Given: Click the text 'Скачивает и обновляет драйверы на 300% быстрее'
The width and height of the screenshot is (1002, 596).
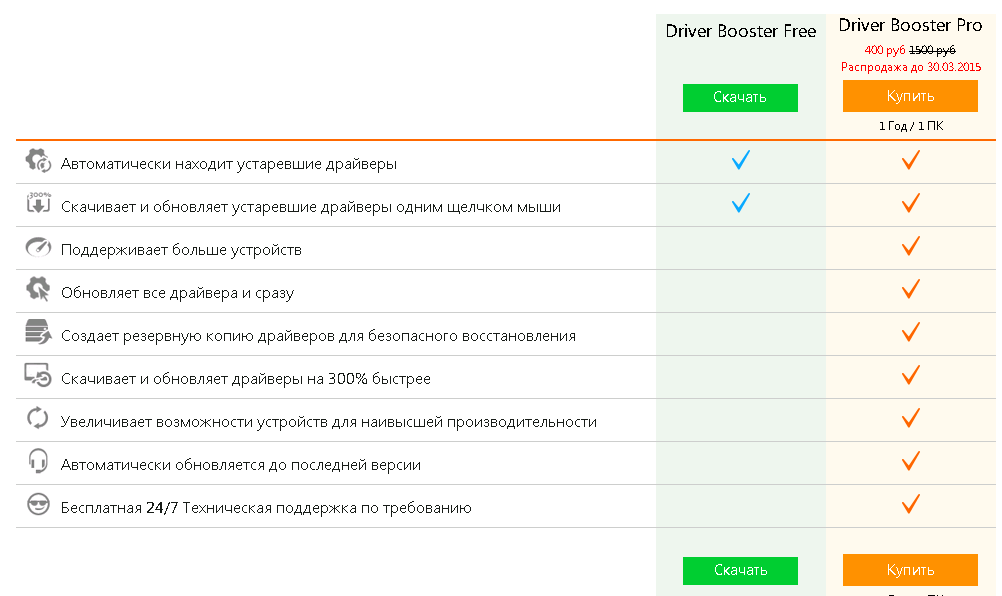Looking at the screenshot, I should pos(245,379).
